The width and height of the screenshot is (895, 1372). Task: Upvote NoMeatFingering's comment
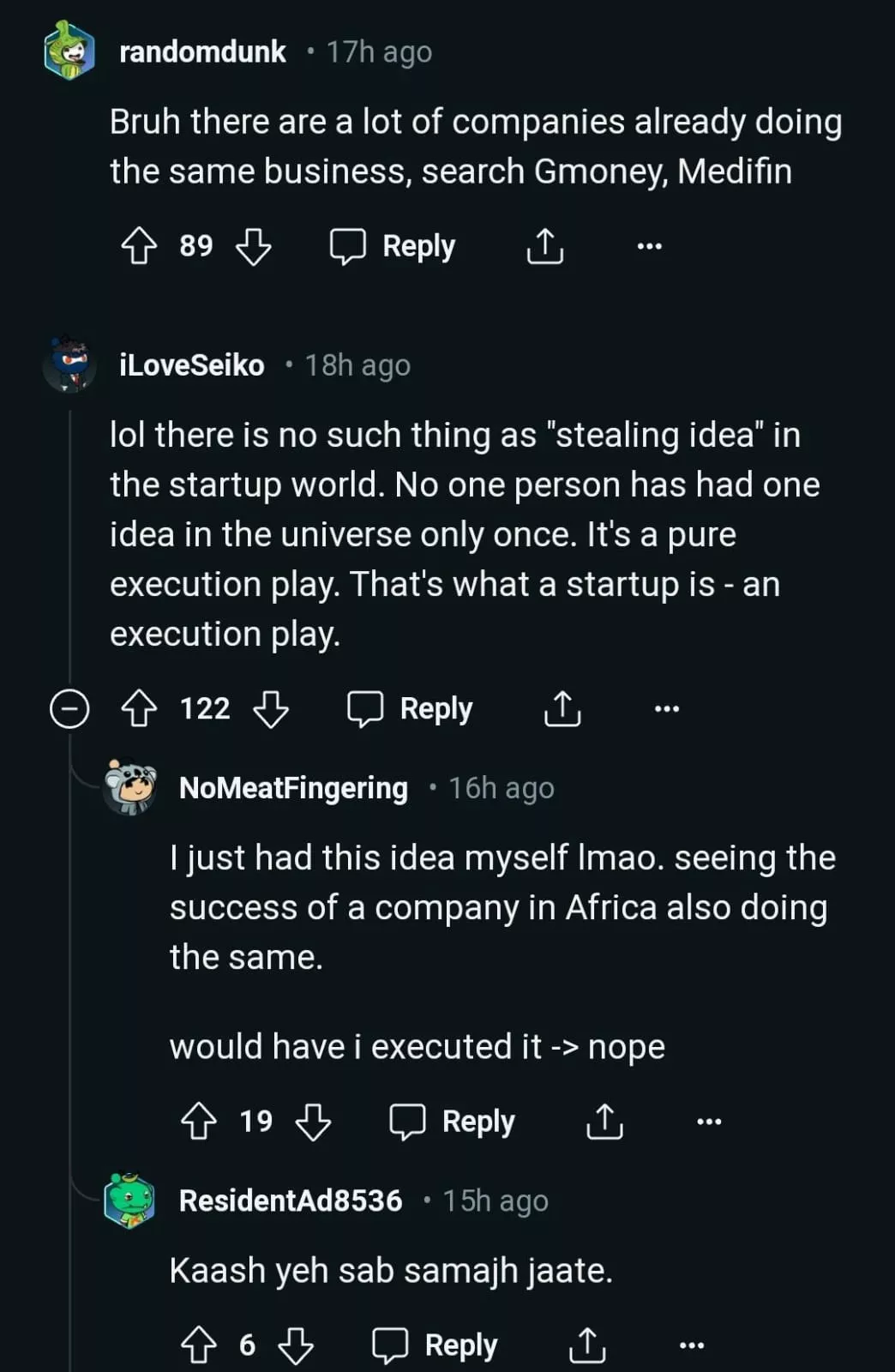pos(199,1122)
